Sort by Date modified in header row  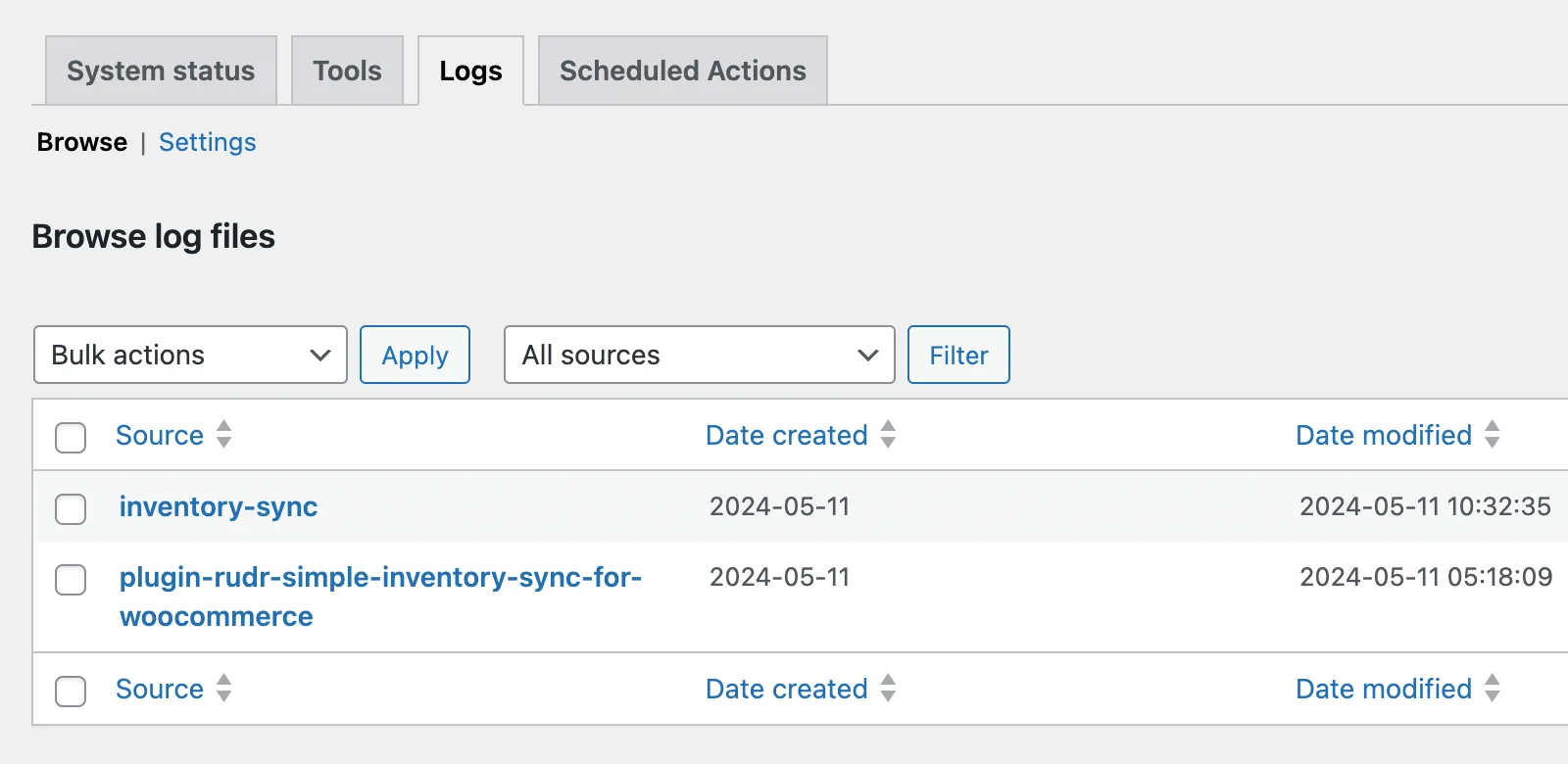[1384, 435]
